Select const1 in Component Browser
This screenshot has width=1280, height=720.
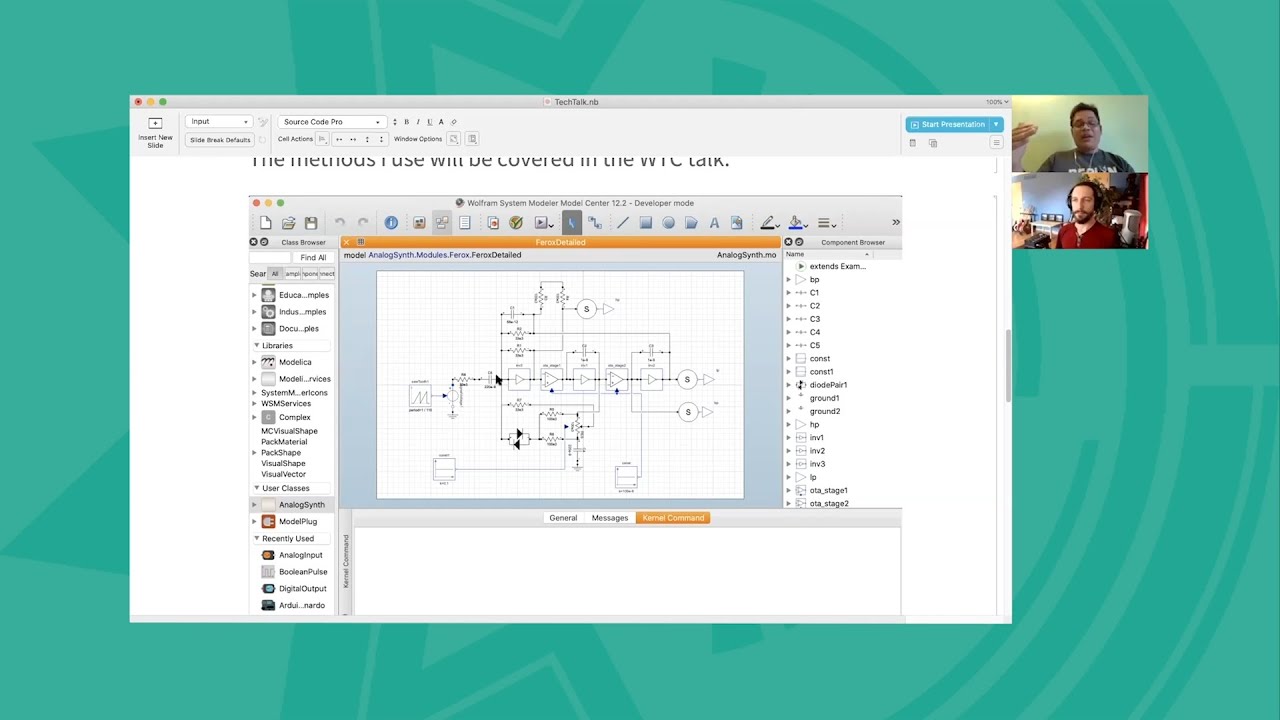click(821, 372)
